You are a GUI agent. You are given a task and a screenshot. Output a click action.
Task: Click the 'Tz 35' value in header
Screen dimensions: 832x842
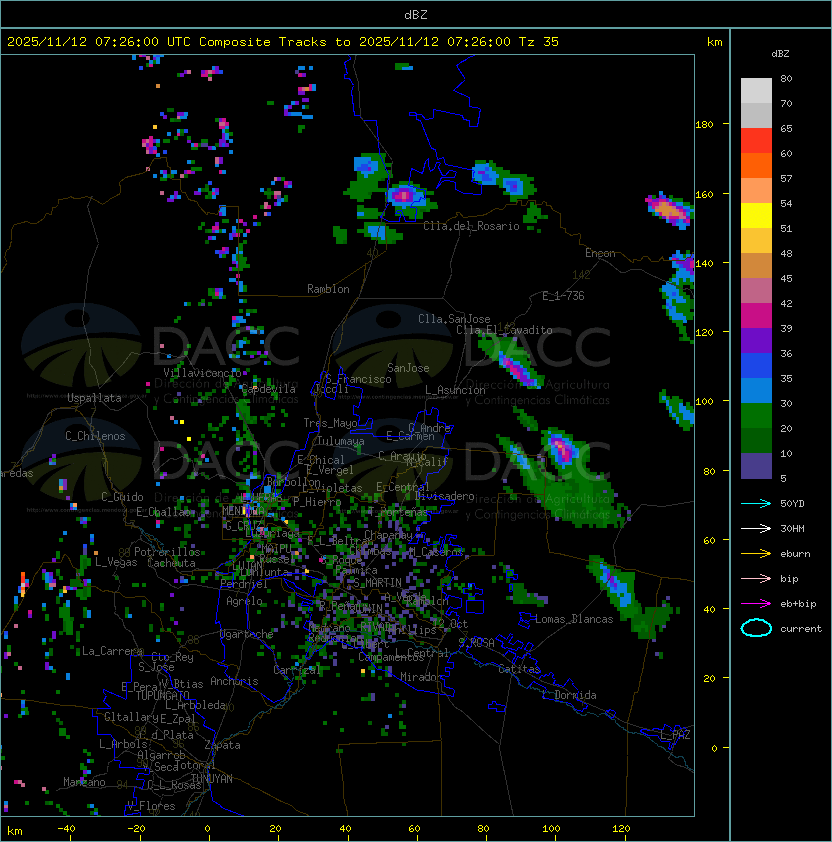[x=539, y=42]
